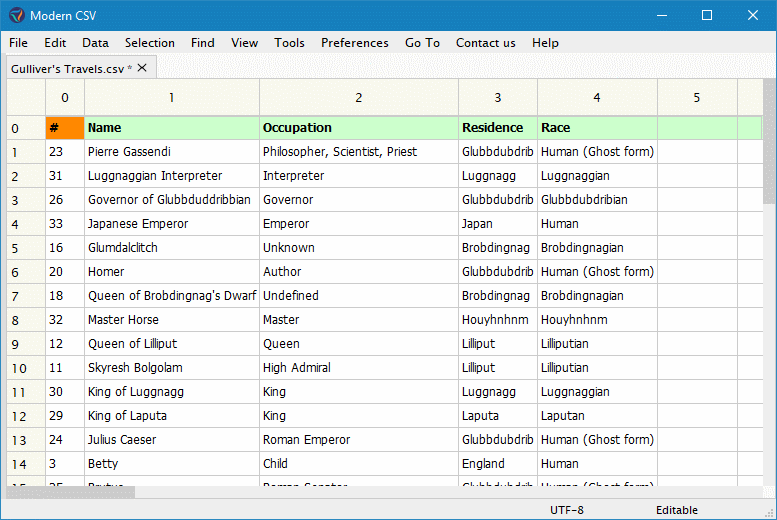Select the 'Betty' cell

172,464
